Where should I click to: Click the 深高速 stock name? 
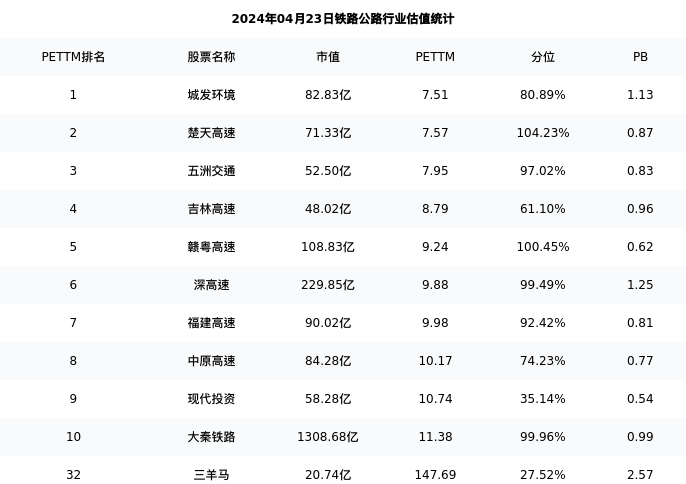click(x=211, y=285)
